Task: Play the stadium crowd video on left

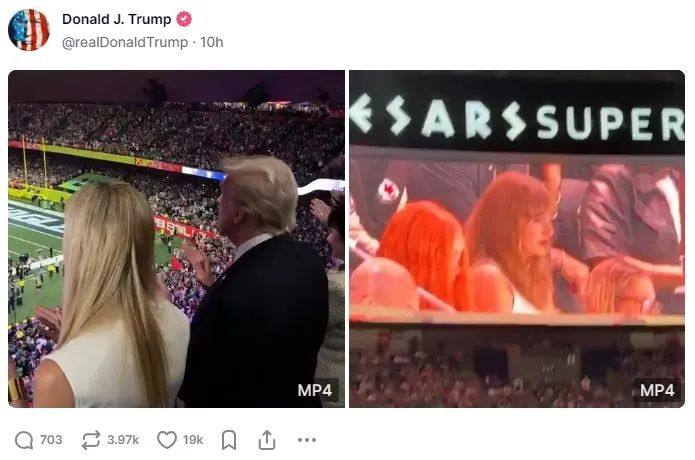Action: coord(176,239)
